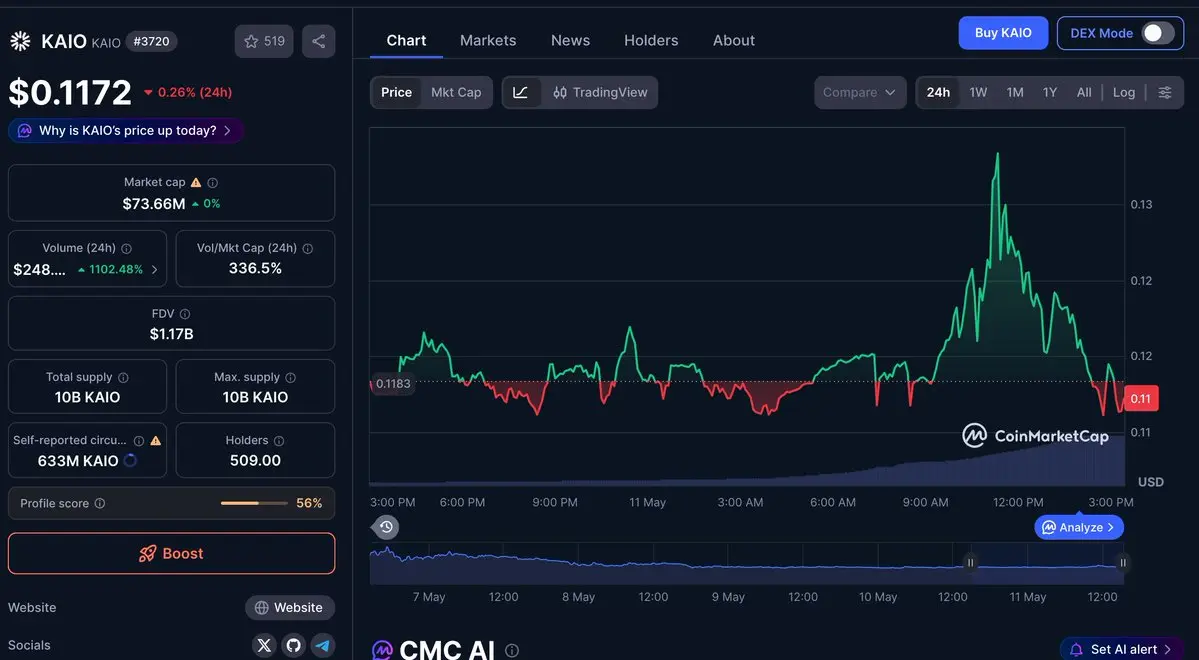Select the 24h time range
Image resolution: width=1199 pixels, height=660 pixels.
[x=938, y=93]
